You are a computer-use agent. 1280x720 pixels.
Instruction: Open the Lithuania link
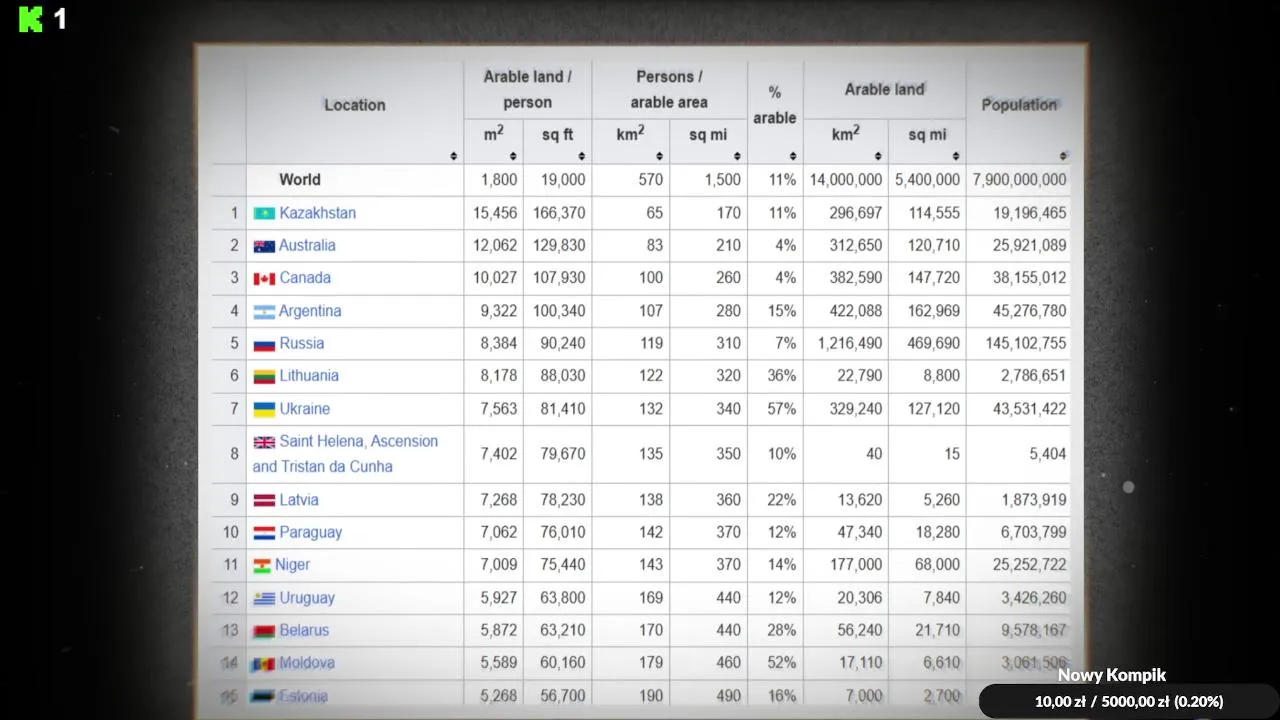tap(309, 376)
